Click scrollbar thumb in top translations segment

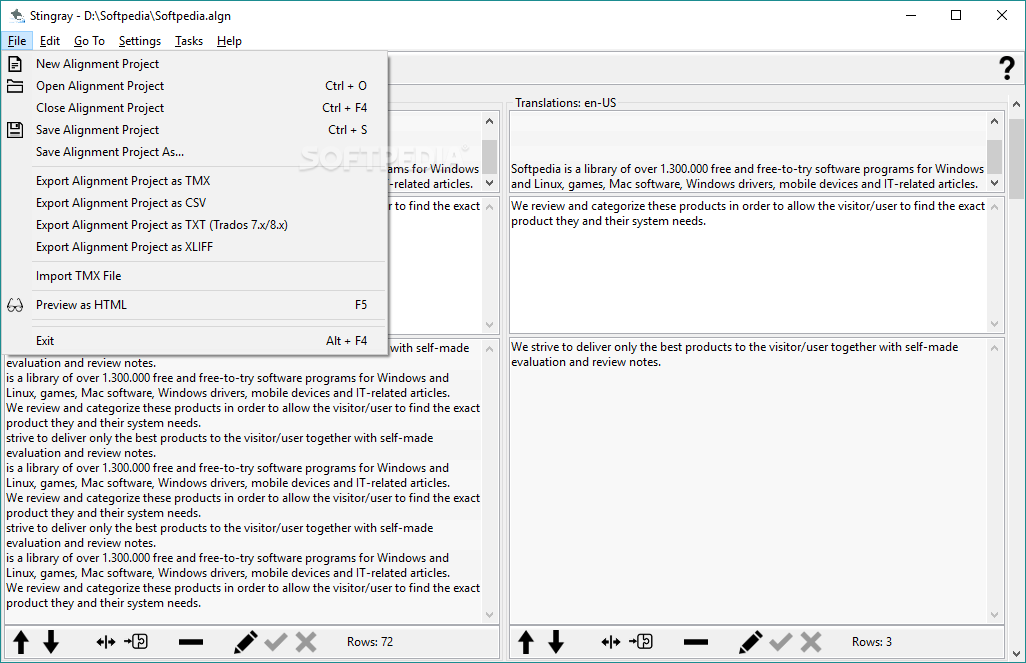tap(995, 157)
